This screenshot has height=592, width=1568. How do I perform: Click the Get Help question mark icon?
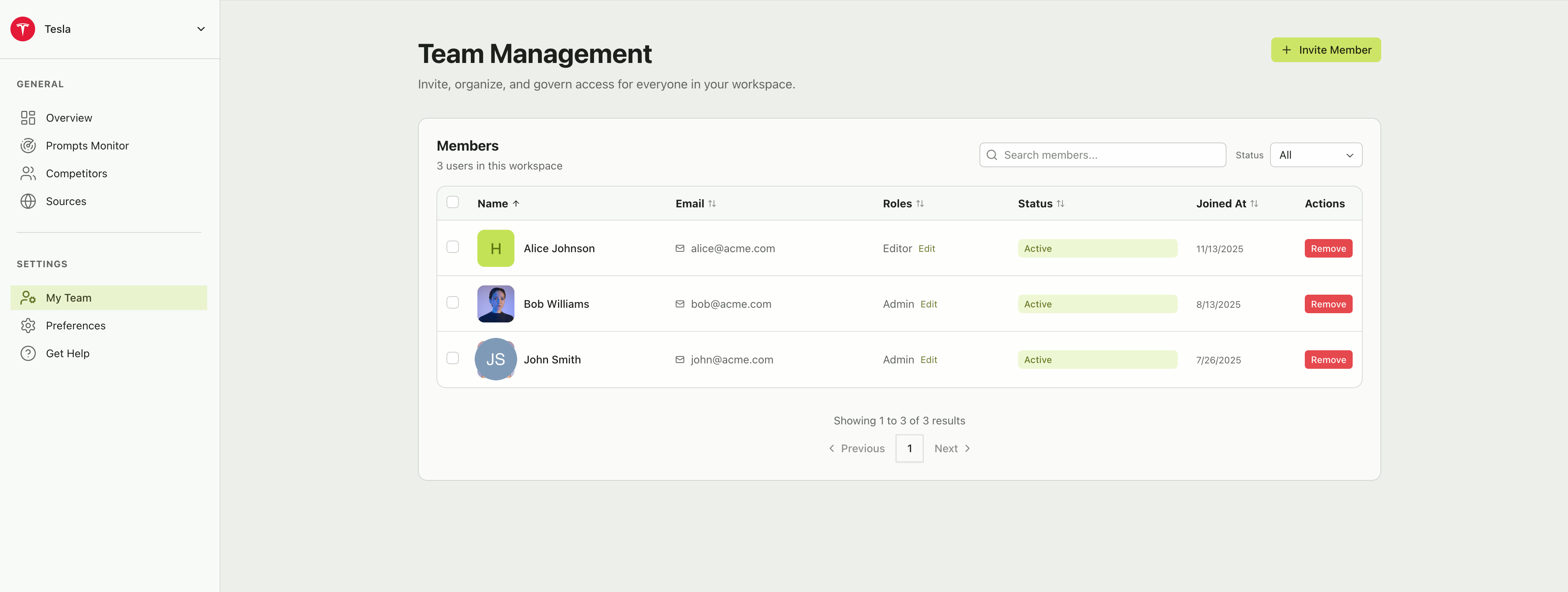(x=29, y=353)
